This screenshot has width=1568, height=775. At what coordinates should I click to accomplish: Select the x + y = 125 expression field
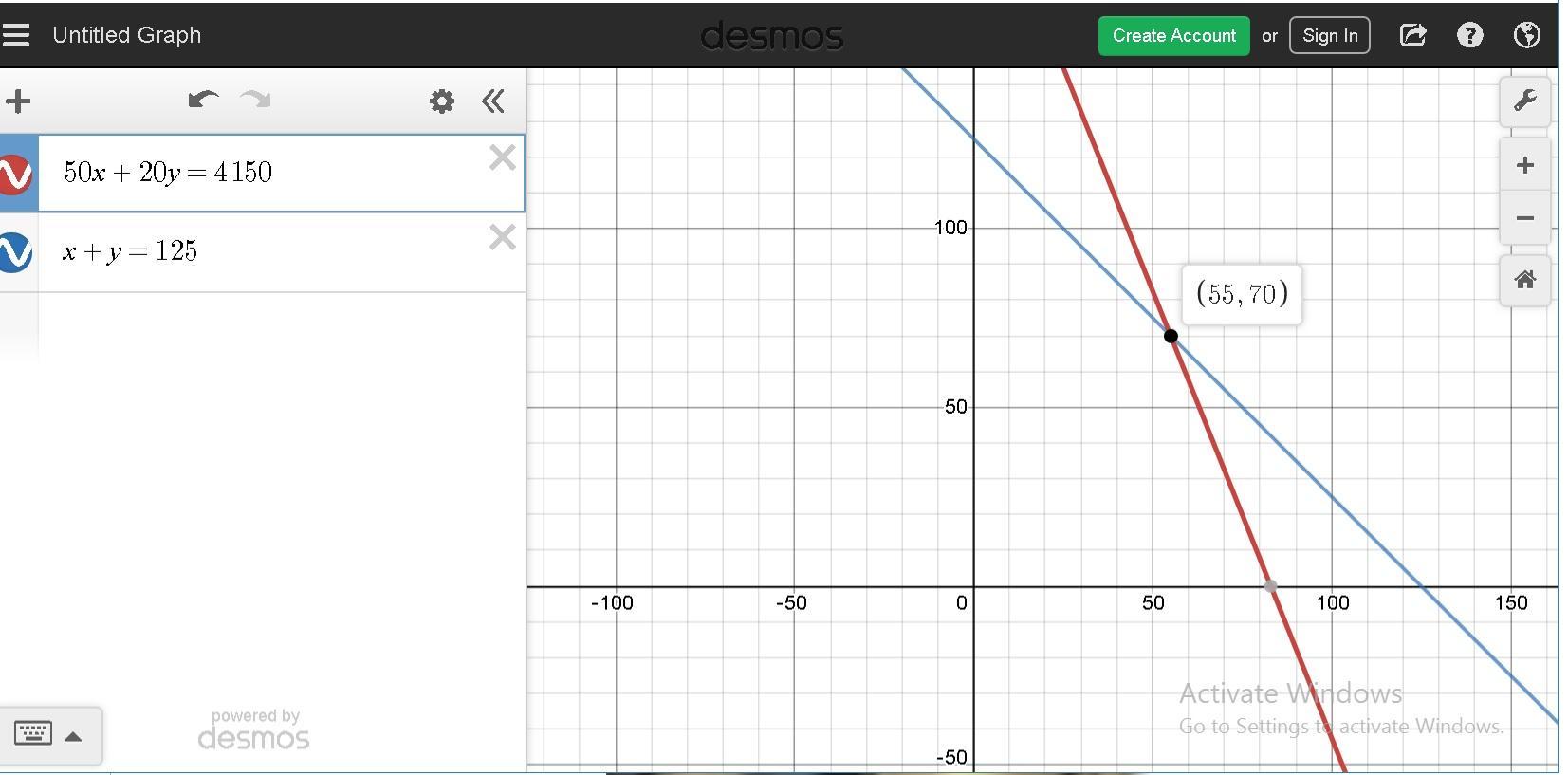(281, 252)
